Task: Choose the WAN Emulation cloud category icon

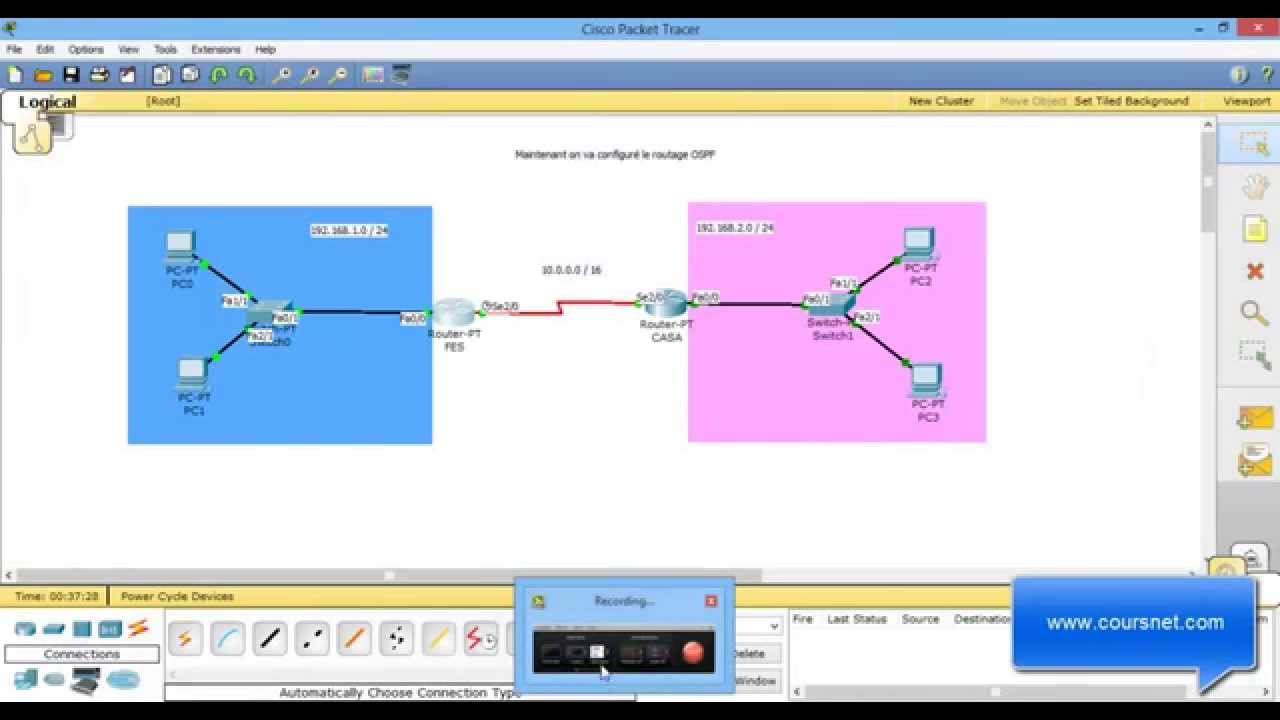Action: 54,680
